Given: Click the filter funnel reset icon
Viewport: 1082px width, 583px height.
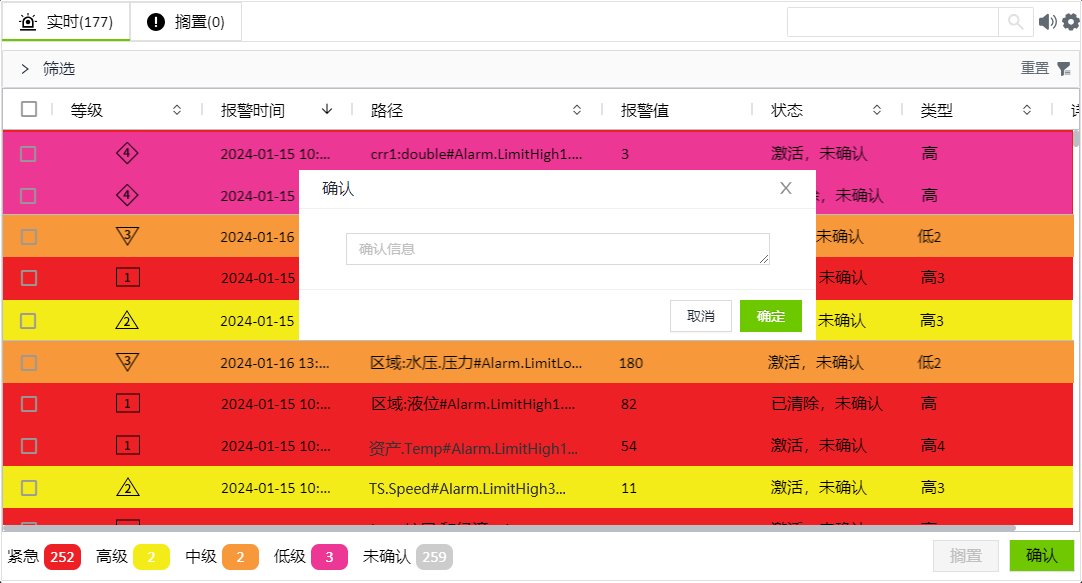Looking at the screenshot, I should [1064, 69].
